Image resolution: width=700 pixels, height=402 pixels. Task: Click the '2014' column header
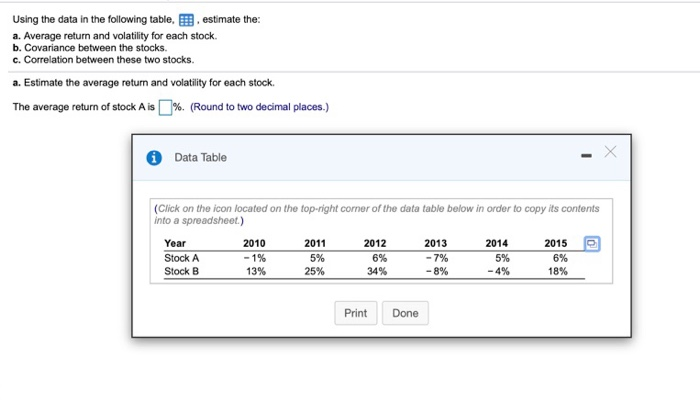pyautogui.click(x=497, y=243)
